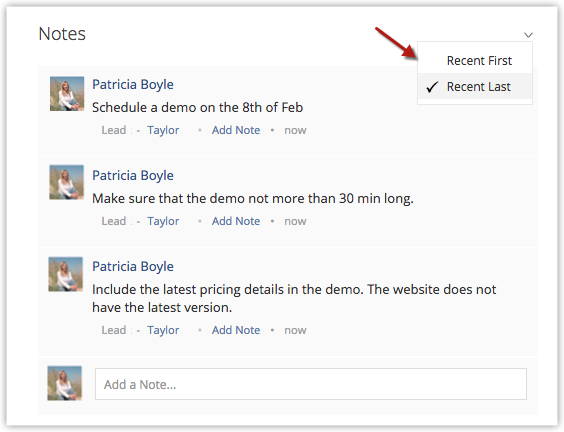
Task: Select the checked Recent Last option
Action: [475, 86]
